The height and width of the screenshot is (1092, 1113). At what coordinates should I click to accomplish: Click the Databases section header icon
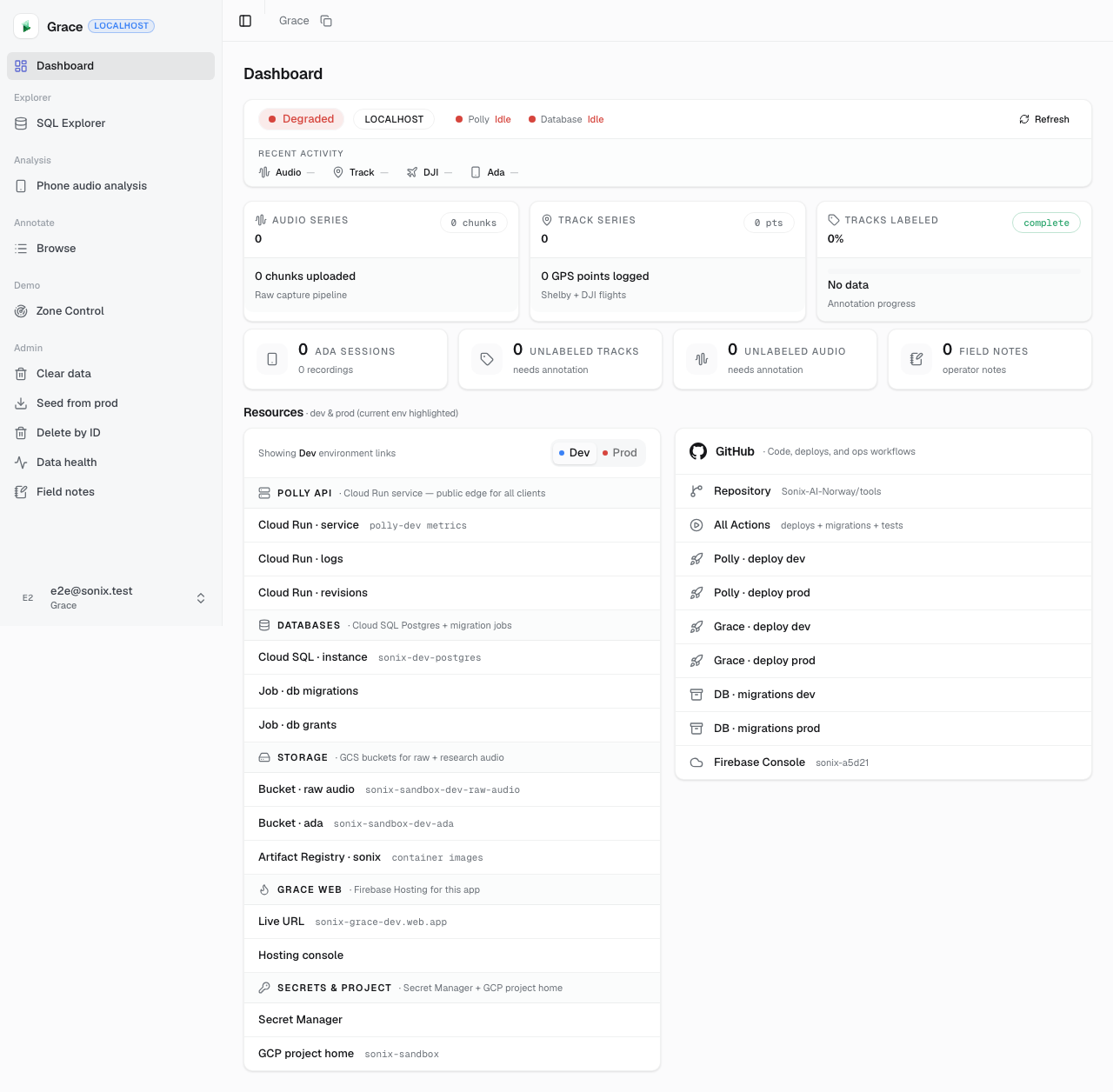point(264,625)
